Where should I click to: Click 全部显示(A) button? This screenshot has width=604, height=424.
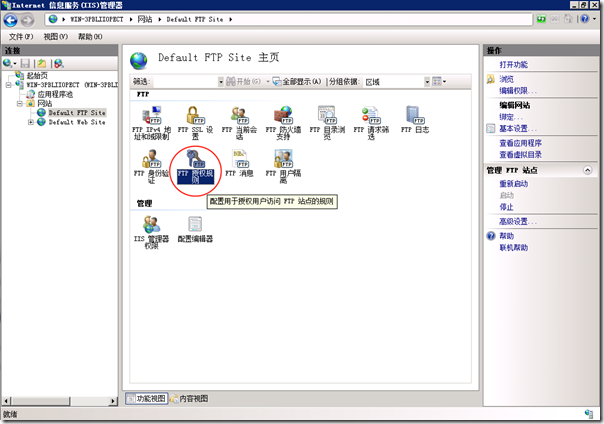[297, 82]
